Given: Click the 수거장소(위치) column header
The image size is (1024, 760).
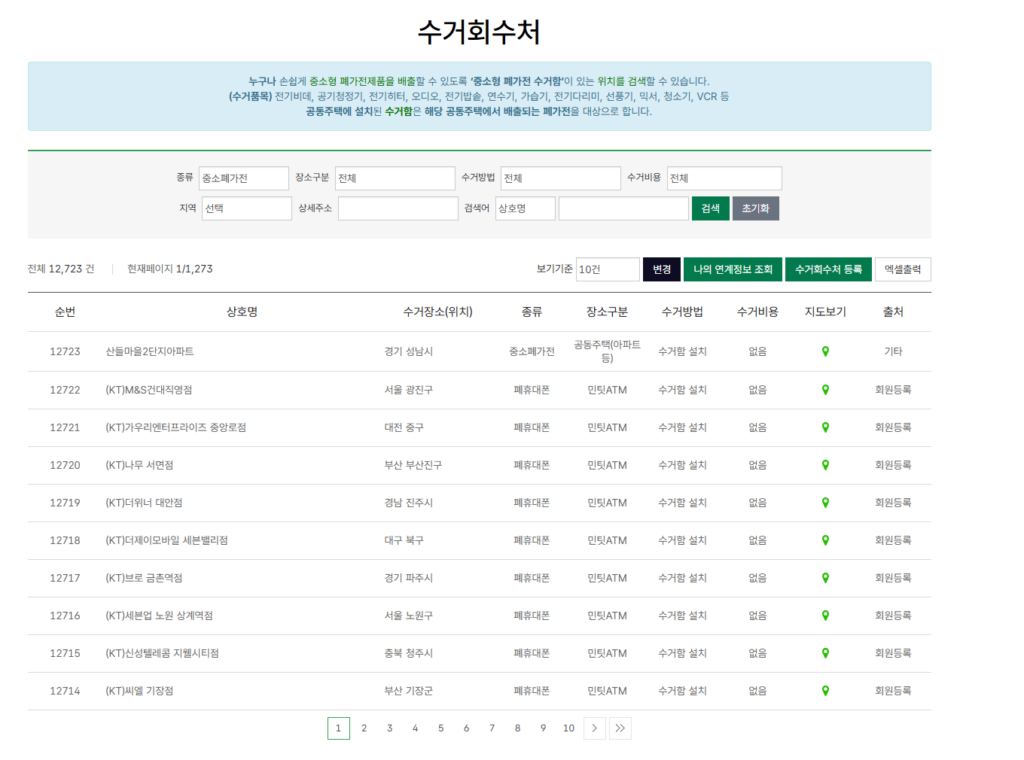Looking at the screenshot, I should click(438, 312).
